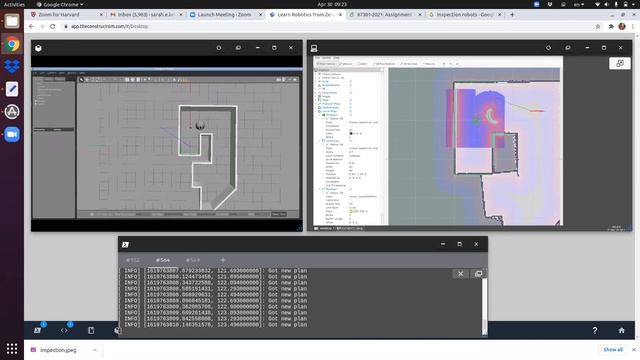
Task: Click the black Polygon Color swatch in RViz
Action: pos(351,133)
